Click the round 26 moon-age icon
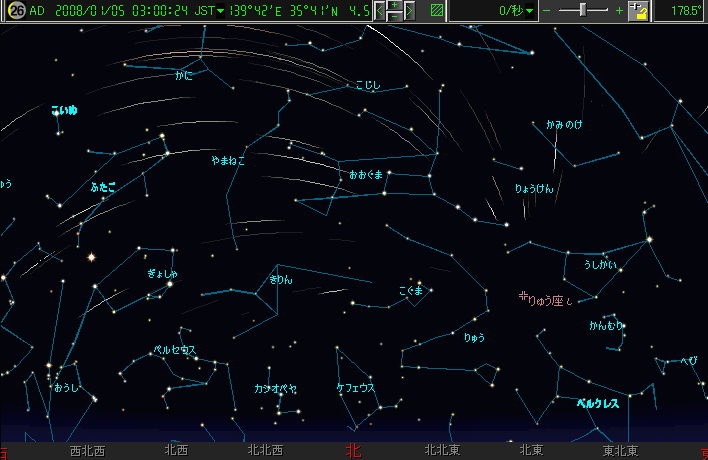Image resolution: width=708 pixels, height=460 pixels. [x=15, y=11]
